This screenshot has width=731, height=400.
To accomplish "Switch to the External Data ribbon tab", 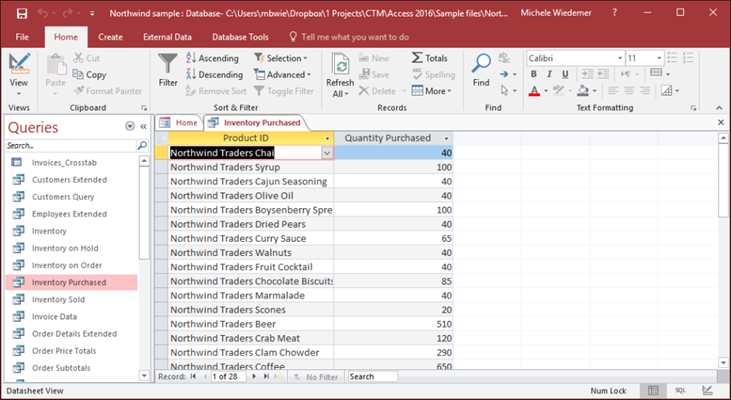I will click(x=167, y=37).
